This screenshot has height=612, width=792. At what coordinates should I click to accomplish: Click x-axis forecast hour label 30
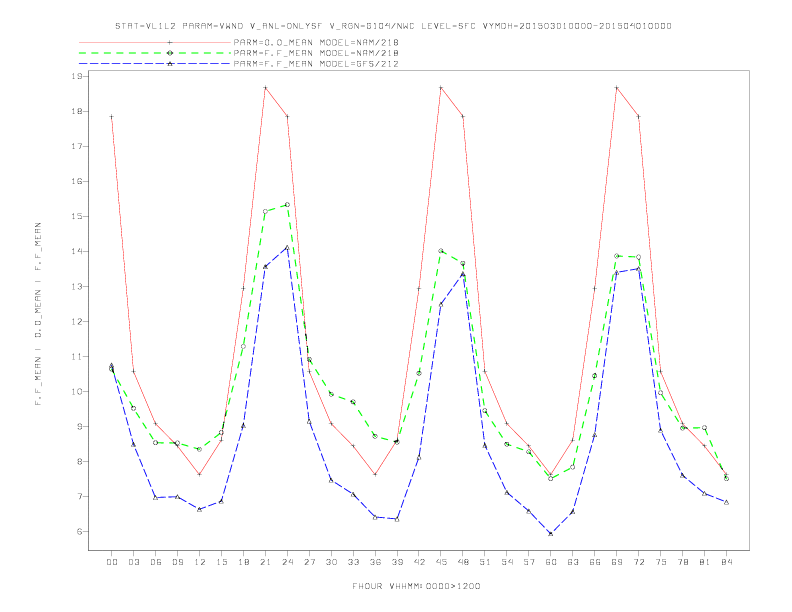tap(331, 562)
